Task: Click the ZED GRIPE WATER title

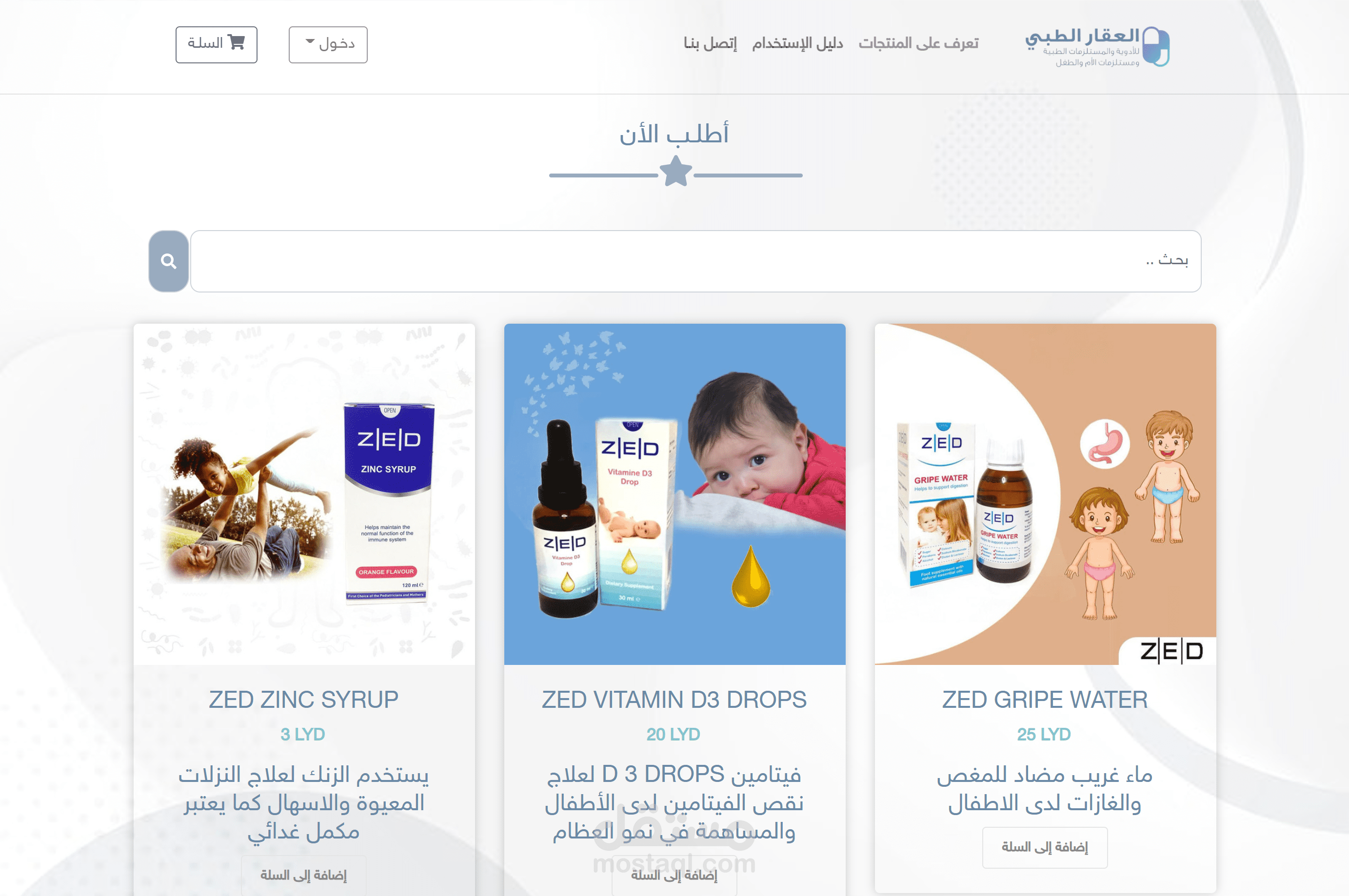Action: tap(1045, 700)
